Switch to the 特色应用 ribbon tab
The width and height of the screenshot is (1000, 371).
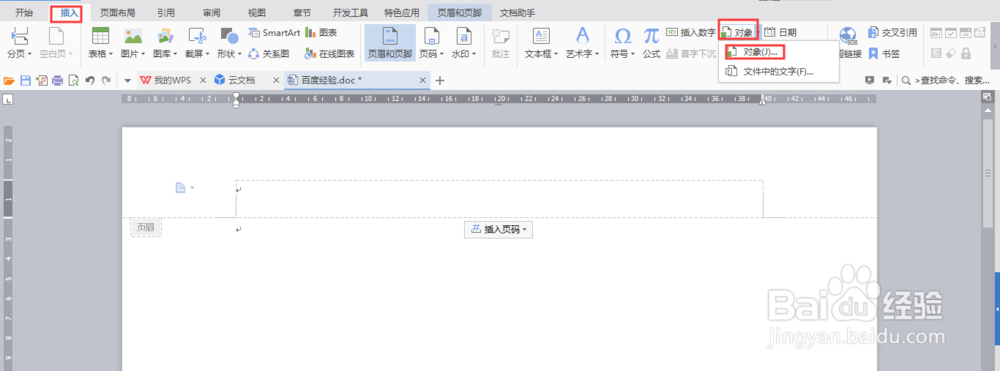point(401,12)
